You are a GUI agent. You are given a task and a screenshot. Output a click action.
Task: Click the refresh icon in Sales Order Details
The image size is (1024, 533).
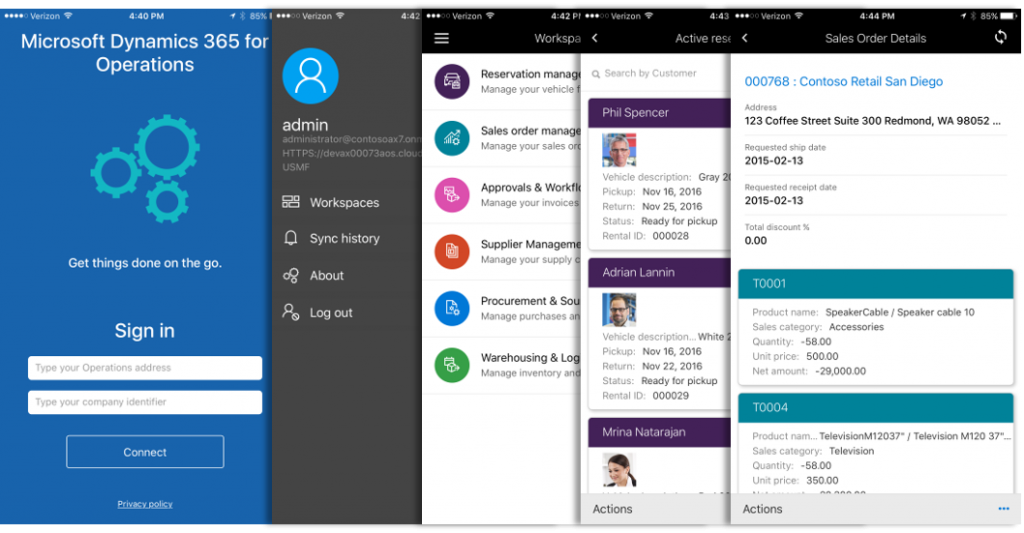click(x=1000, y=37)
